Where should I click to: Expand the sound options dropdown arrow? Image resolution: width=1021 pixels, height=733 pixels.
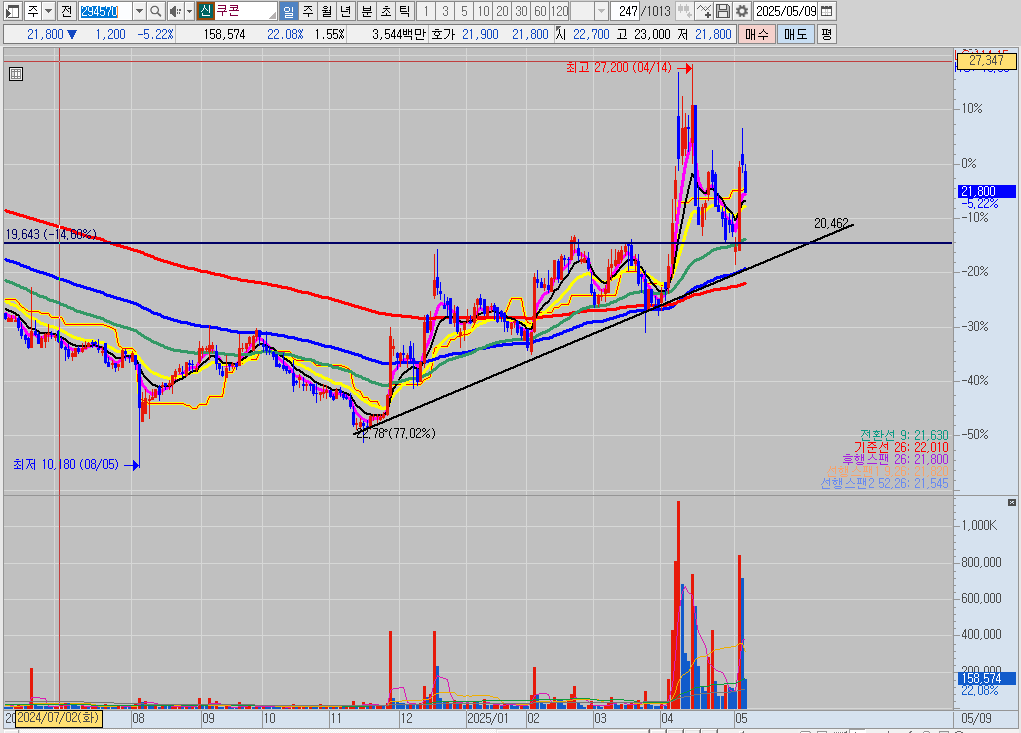[x=189, y=11]
